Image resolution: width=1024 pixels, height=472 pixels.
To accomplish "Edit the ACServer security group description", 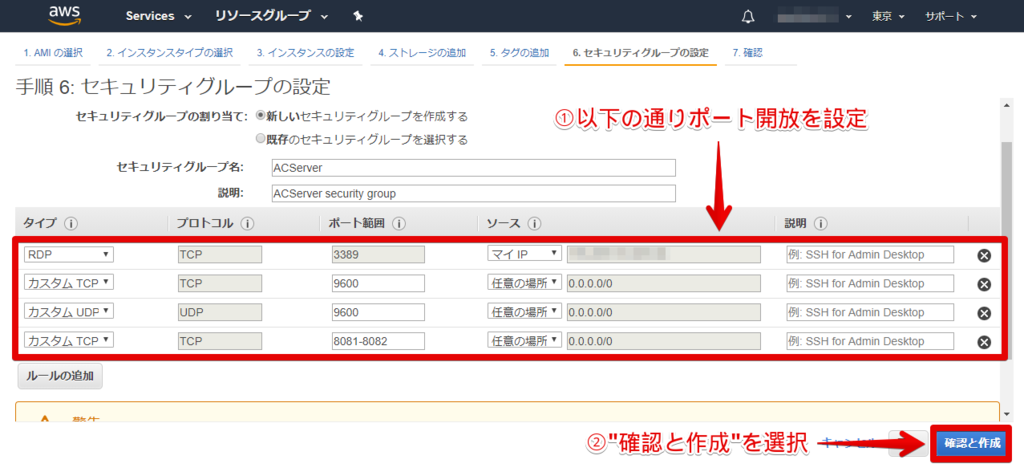I will (473, 193).
